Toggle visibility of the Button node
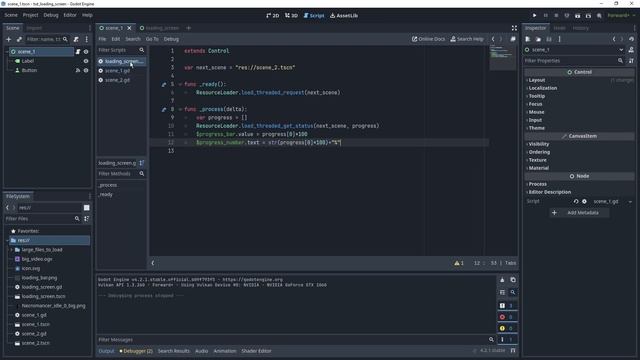The image size is (640, 360). click(x=86, y=70)
